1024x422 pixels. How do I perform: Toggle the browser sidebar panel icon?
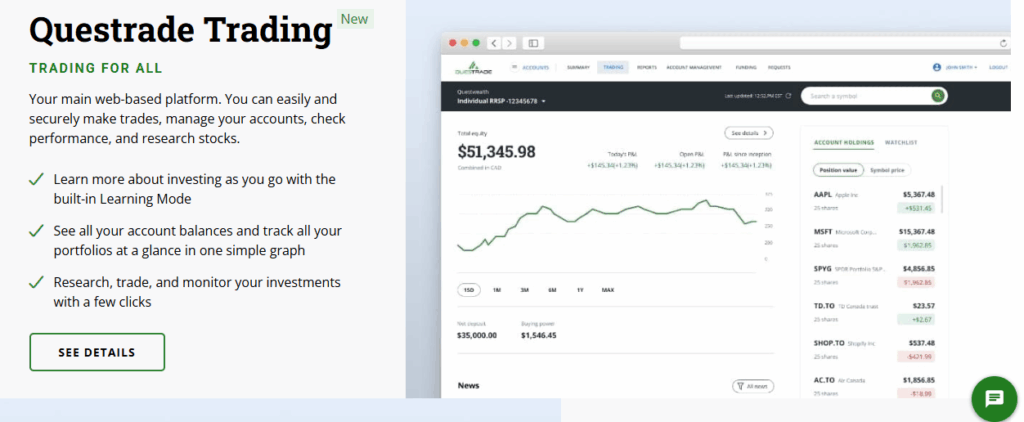(534, 43)
